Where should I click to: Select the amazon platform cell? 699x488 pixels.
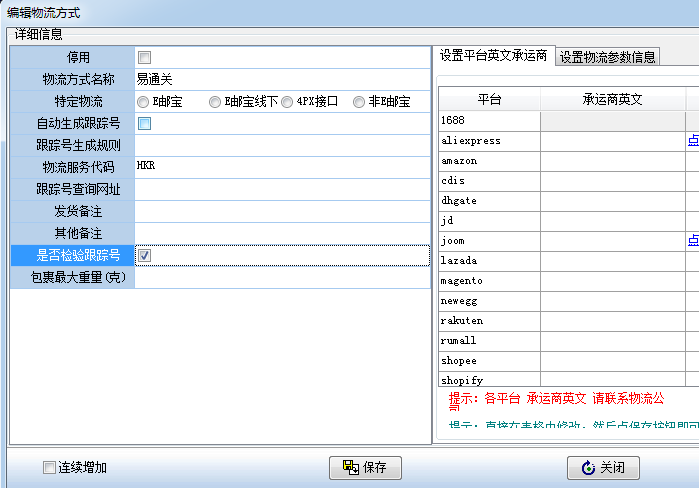489,161
